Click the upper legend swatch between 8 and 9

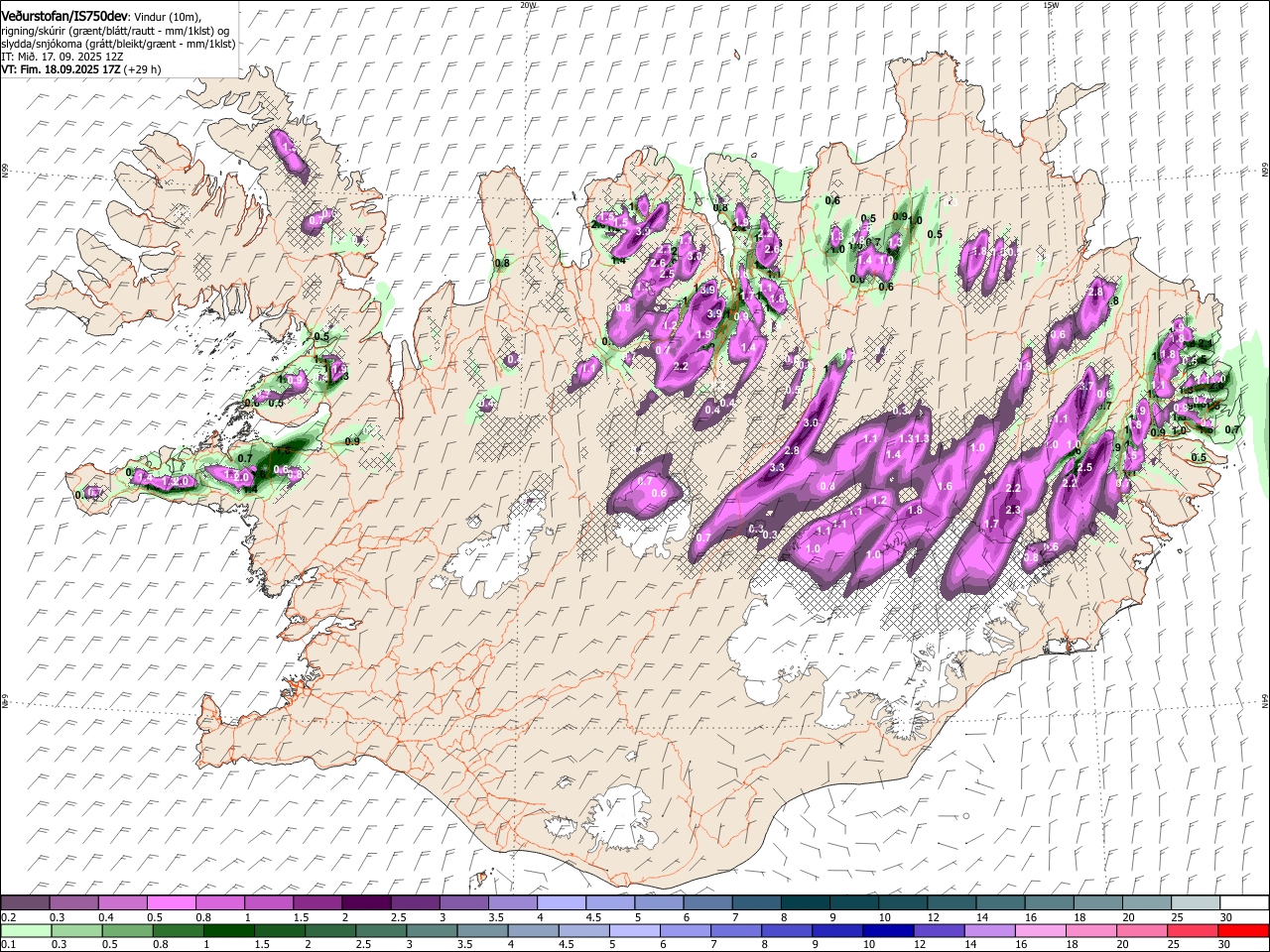[804, 903]
